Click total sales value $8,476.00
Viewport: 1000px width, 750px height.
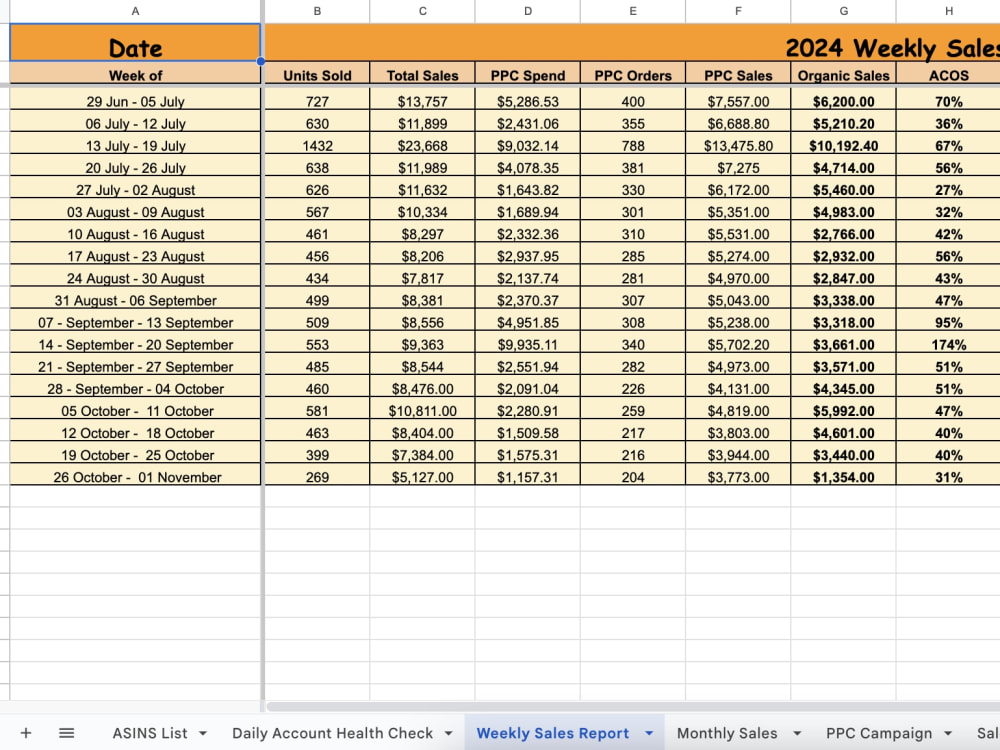pos(422,388)
